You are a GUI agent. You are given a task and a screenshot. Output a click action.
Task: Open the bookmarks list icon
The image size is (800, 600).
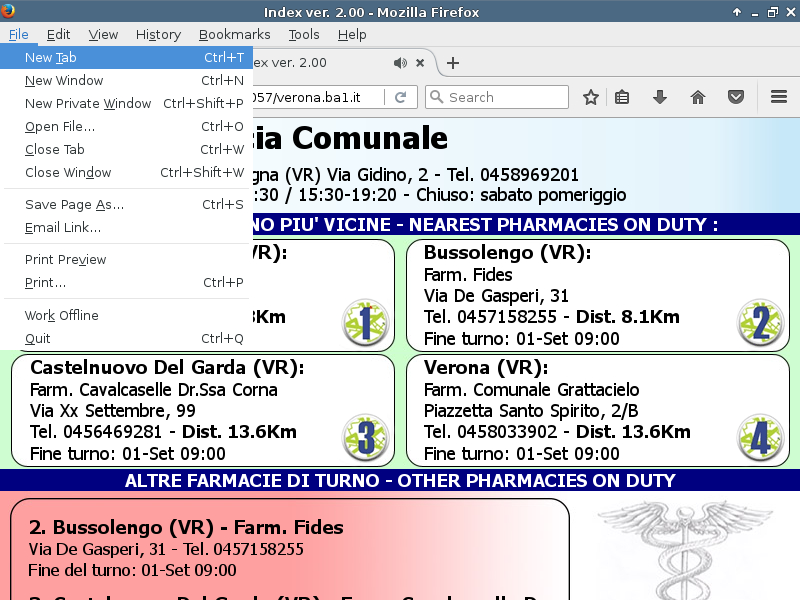[622, 97]
